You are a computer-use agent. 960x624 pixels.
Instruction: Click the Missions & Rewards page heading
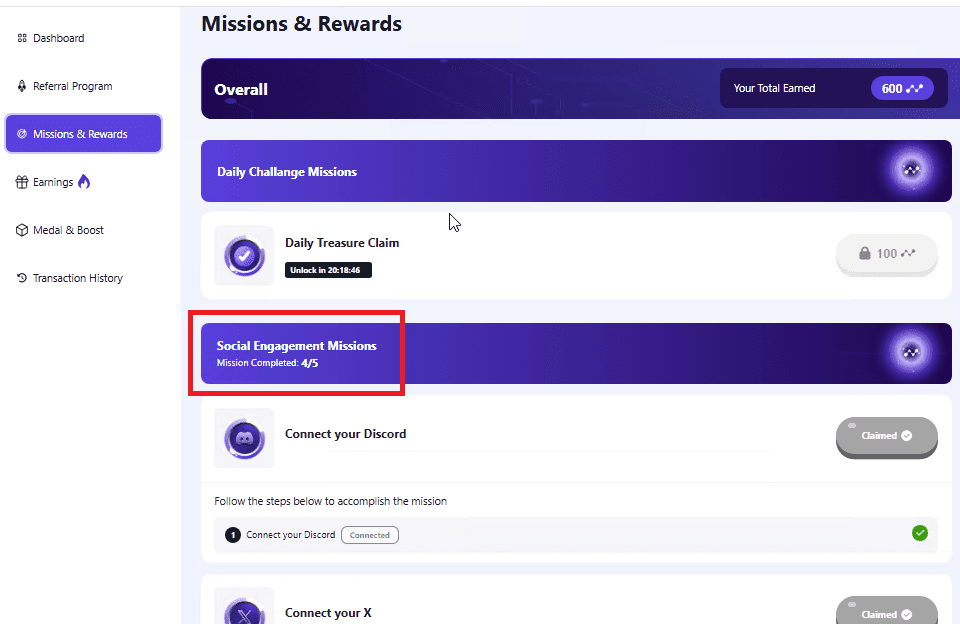(302, 24)
